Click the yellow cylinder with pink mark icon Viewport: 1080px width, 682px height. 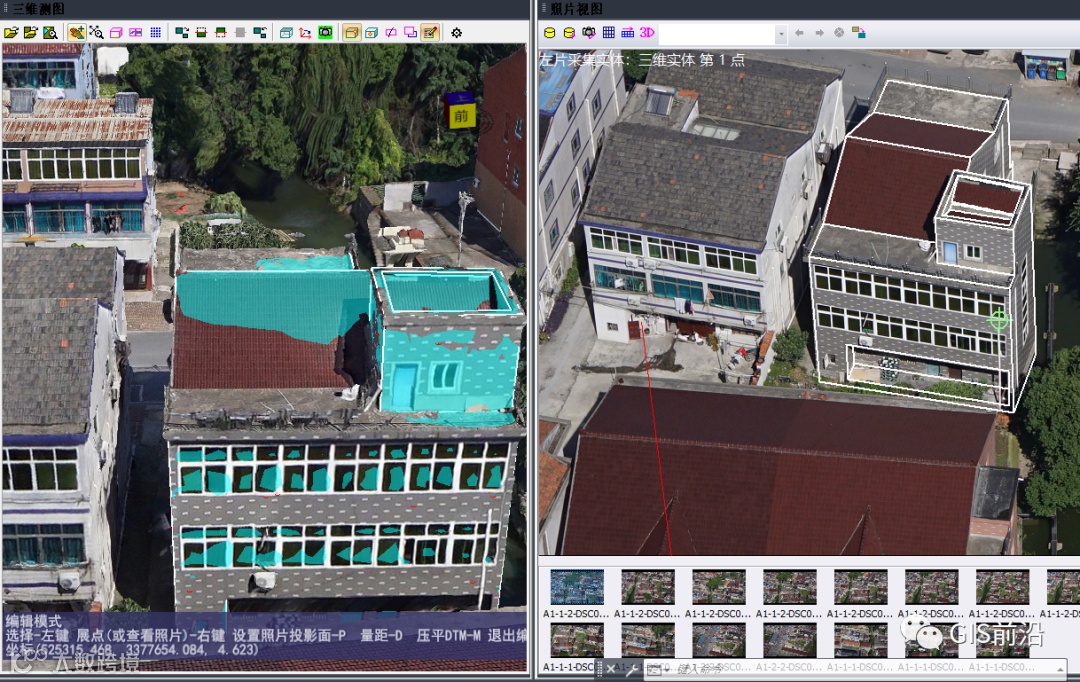569,32
